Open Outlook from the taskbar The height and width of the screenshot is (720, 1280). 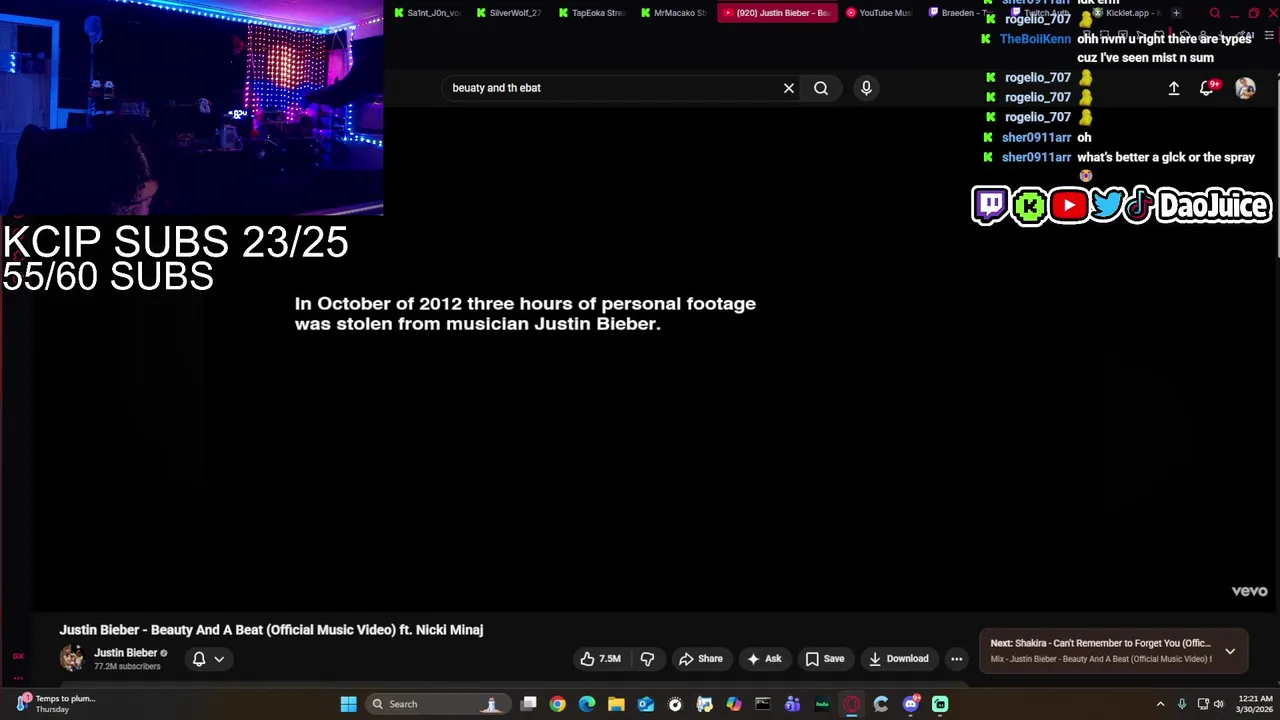pyautogui.click(x=645, y=704)
